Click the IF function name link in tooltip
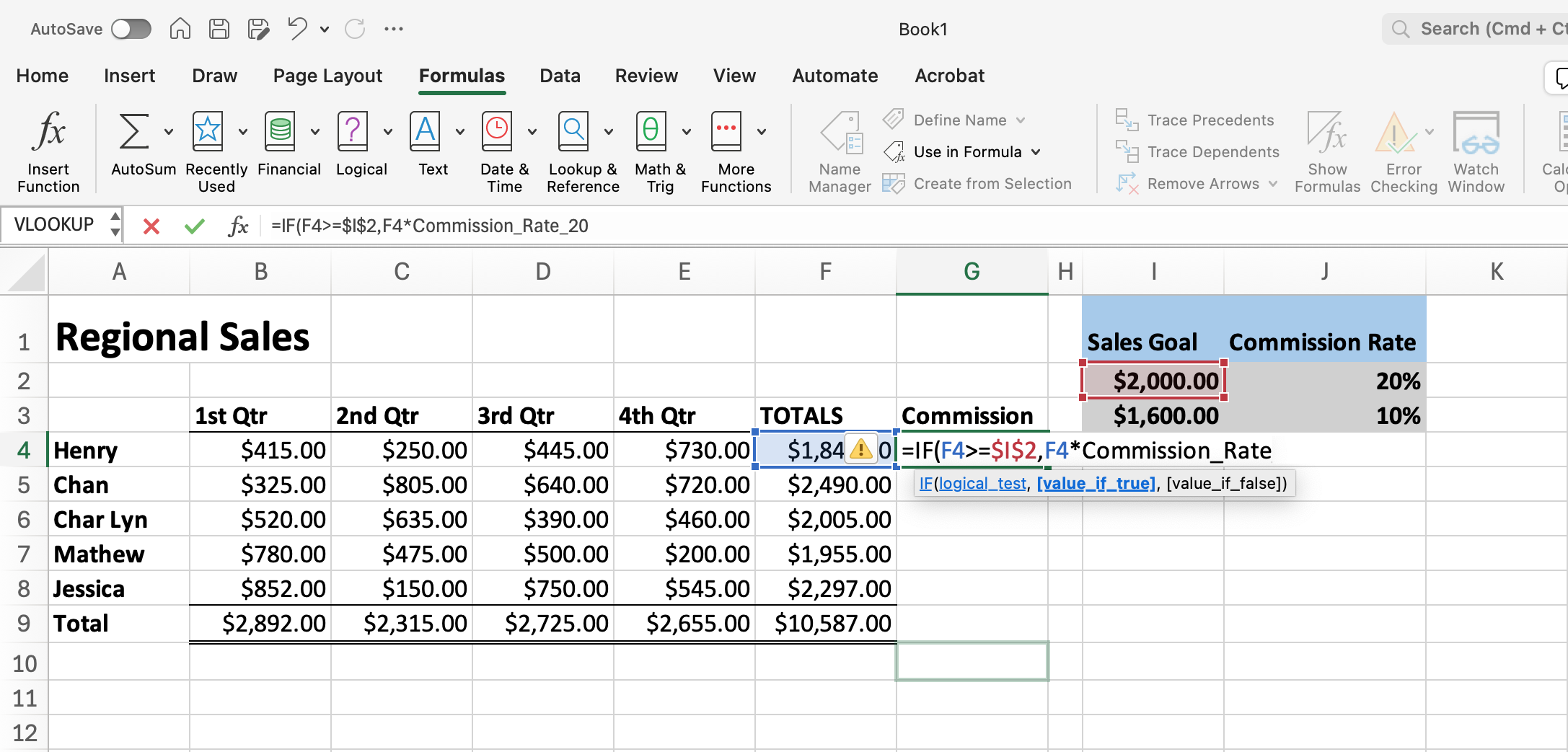Viewport: 1568px width, 752px height. (925, 483)
